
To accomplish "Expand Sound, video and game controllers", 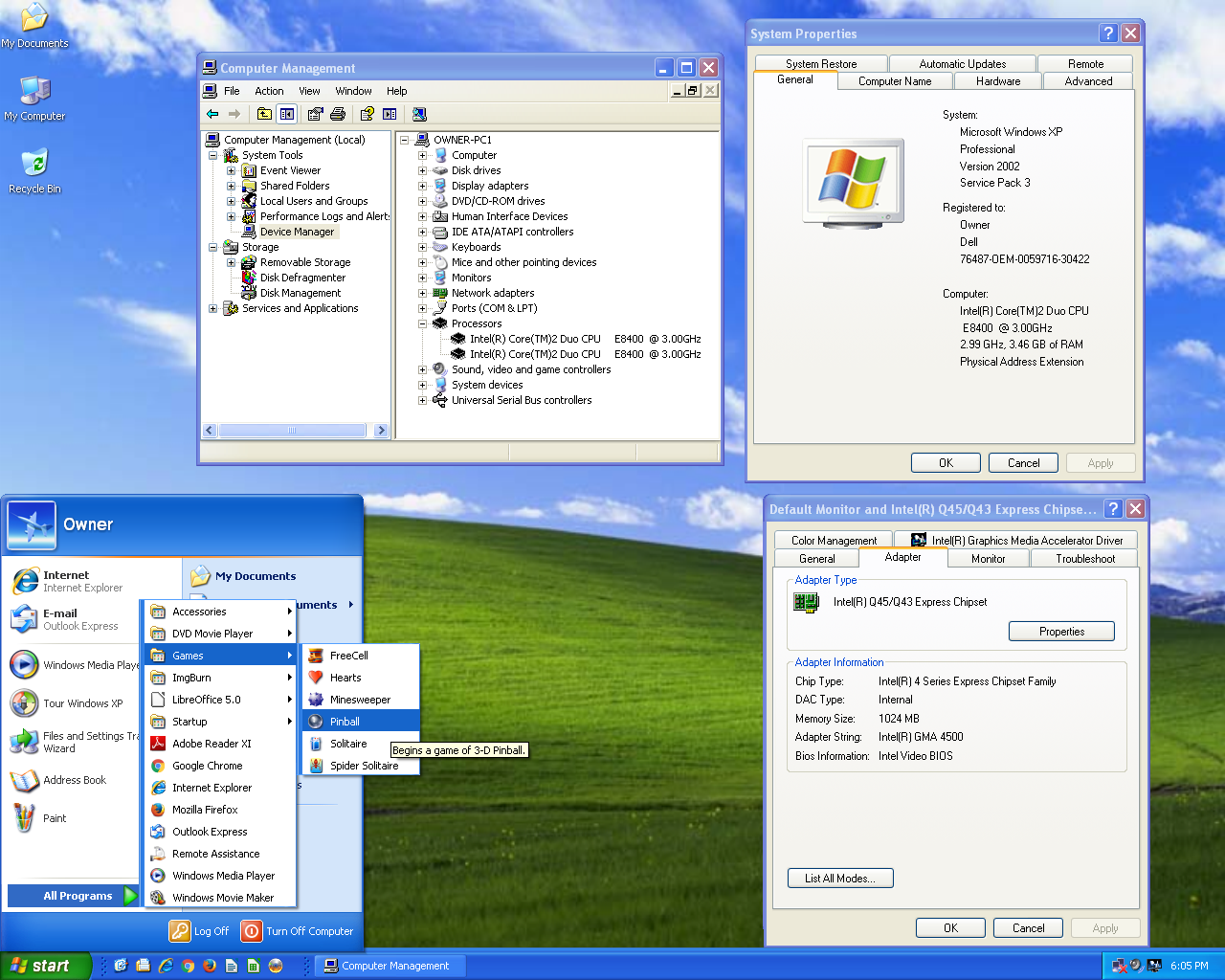I will point(422,369).
